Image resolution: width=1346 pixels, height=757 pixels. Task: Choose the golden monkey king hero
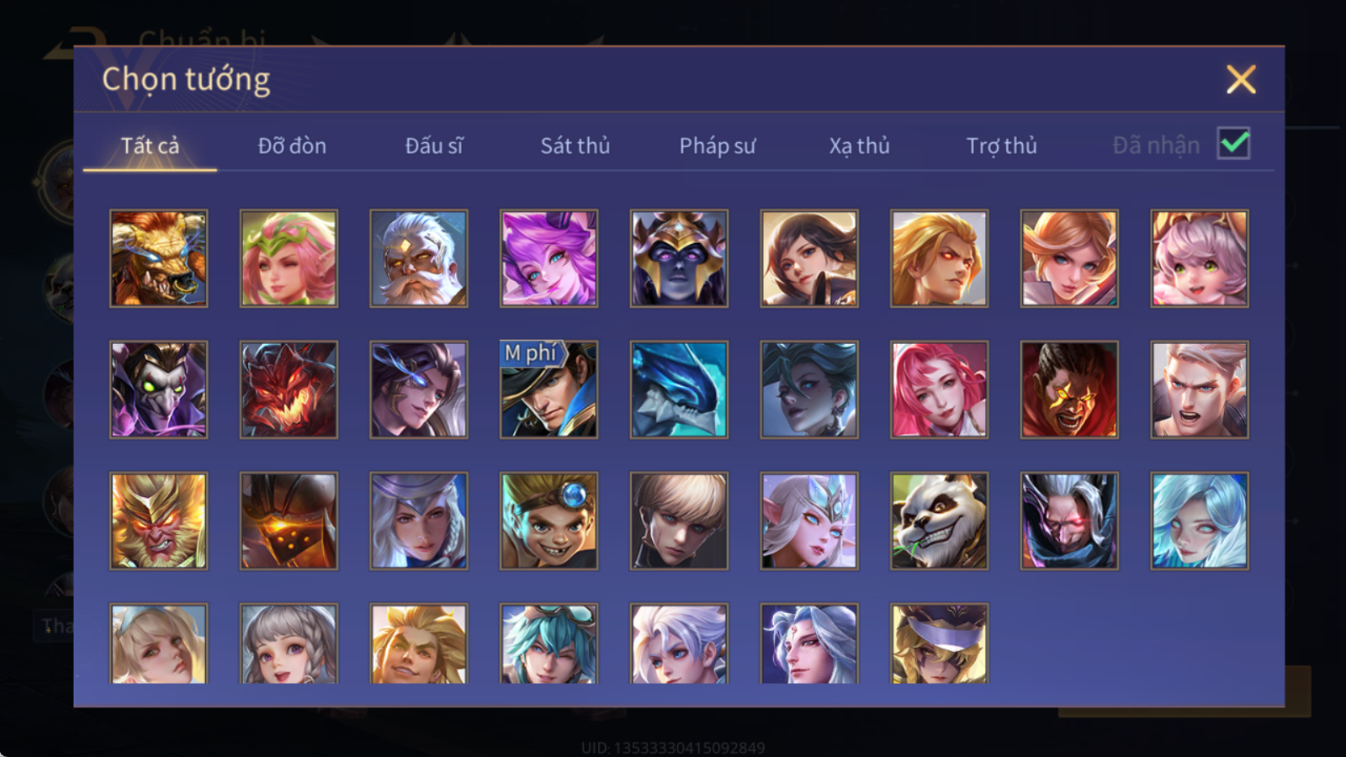(x=159, y=521)
